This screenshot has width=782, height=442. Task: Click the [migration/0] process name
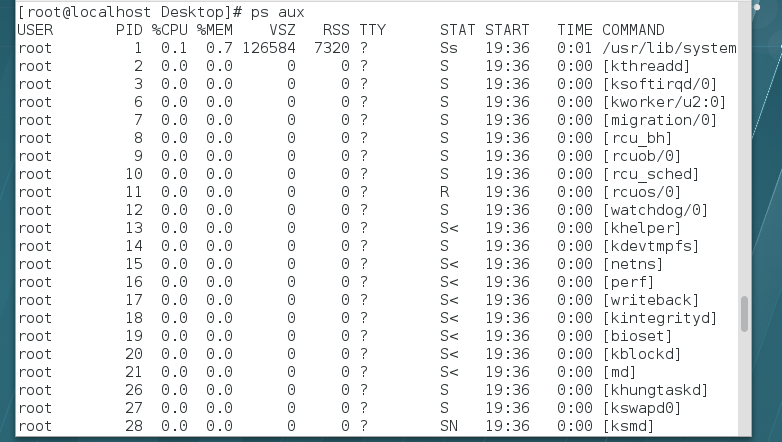[x=660, y=120]
